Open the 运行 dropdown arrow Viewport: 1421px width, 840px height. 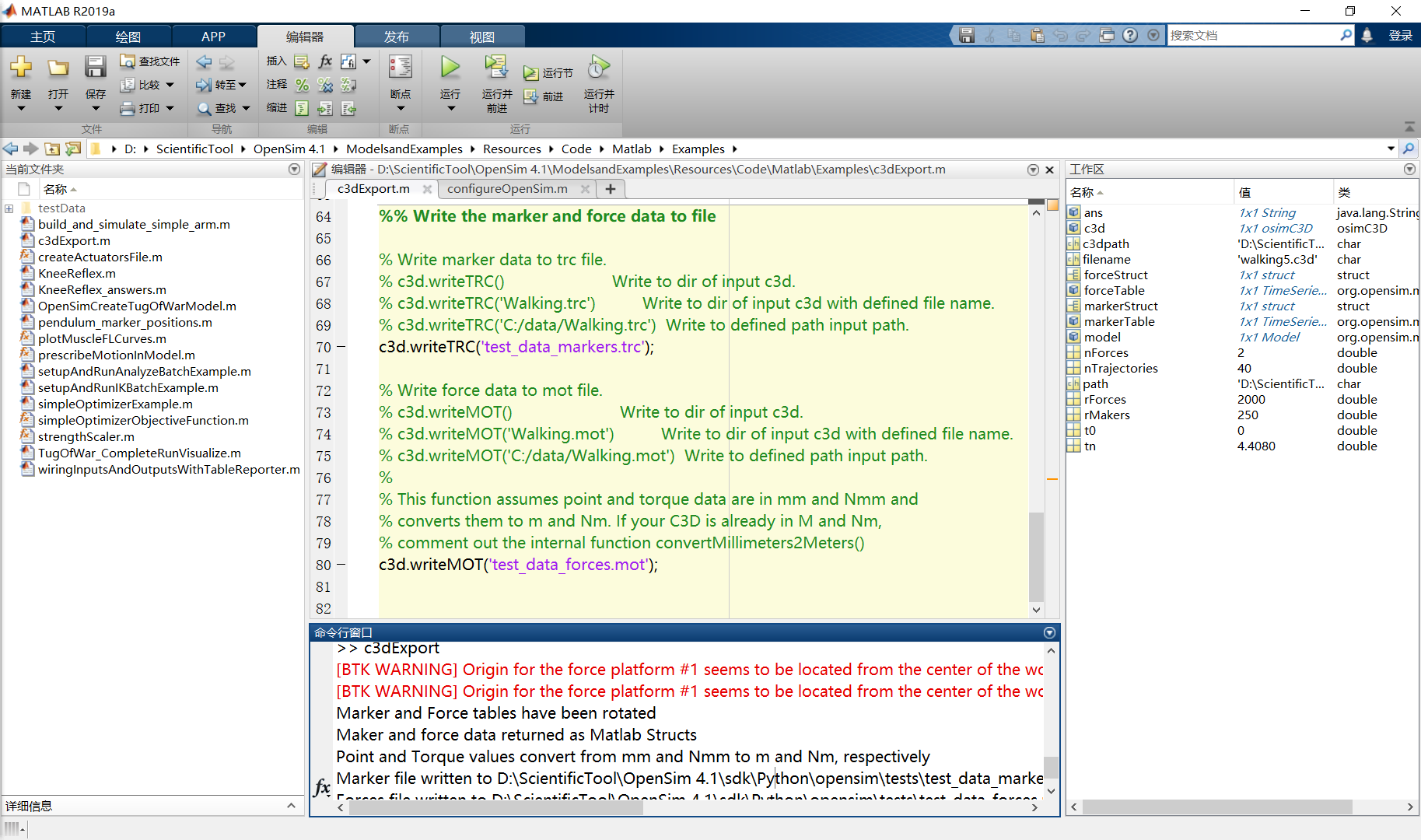(450, 109)
